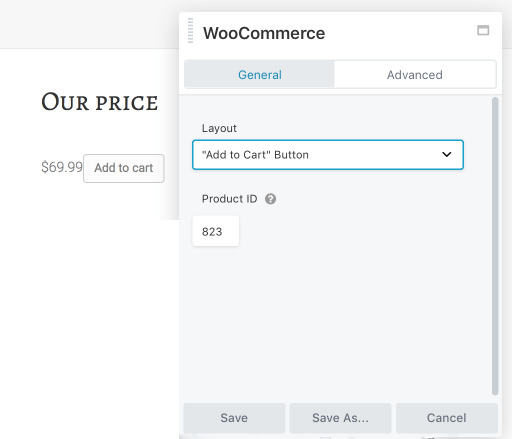
Task: Switch to the General tab
Action: tap(260, 75)
